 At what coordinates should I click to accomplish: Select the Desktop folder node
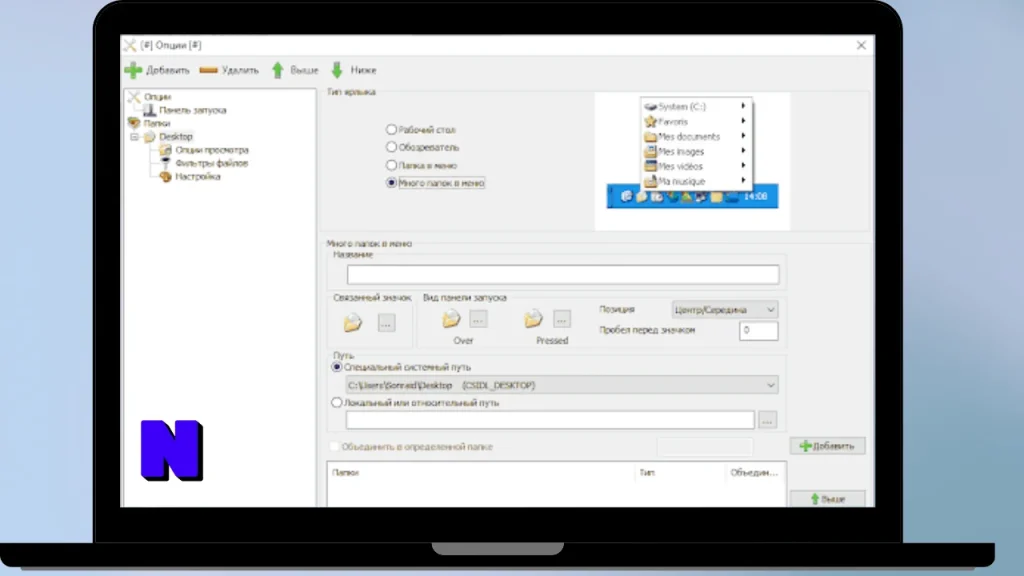click(176, 136)
